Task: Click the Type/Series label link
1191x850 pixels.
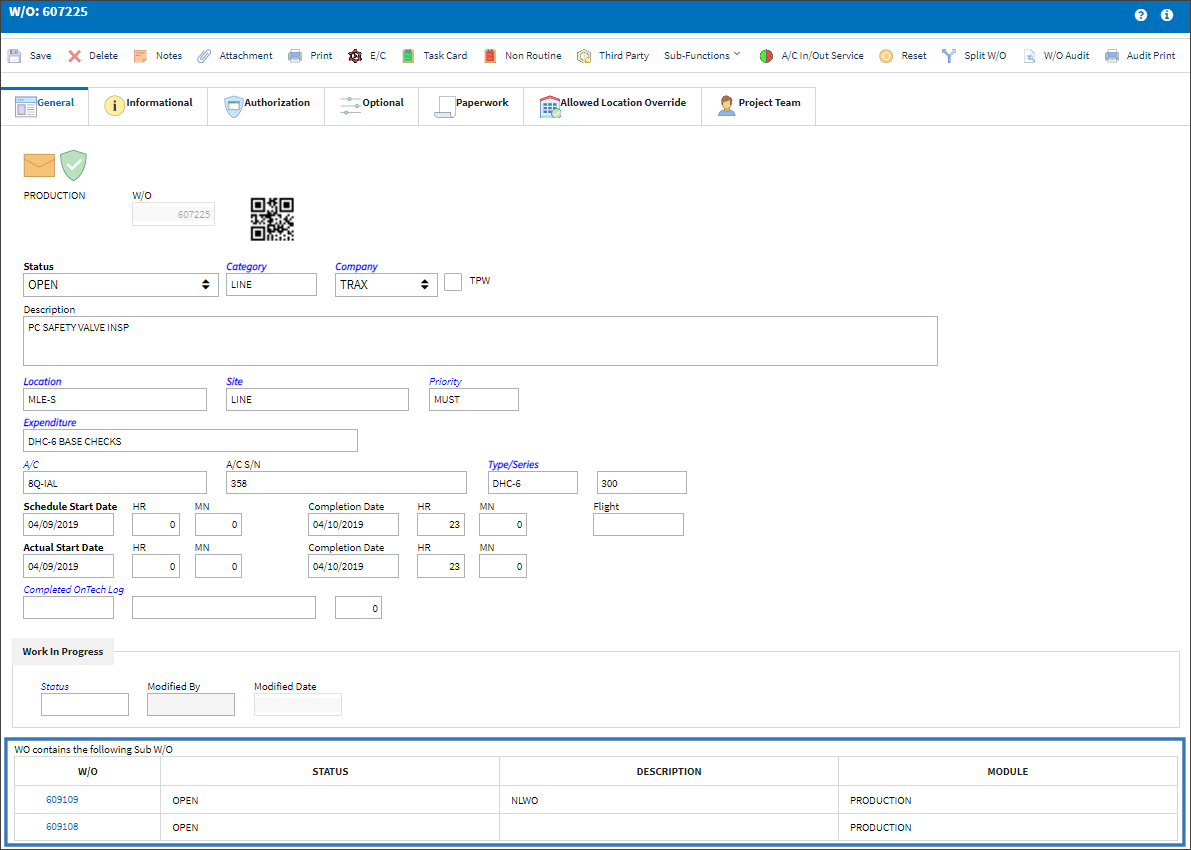Action: (x=513, y=464)
